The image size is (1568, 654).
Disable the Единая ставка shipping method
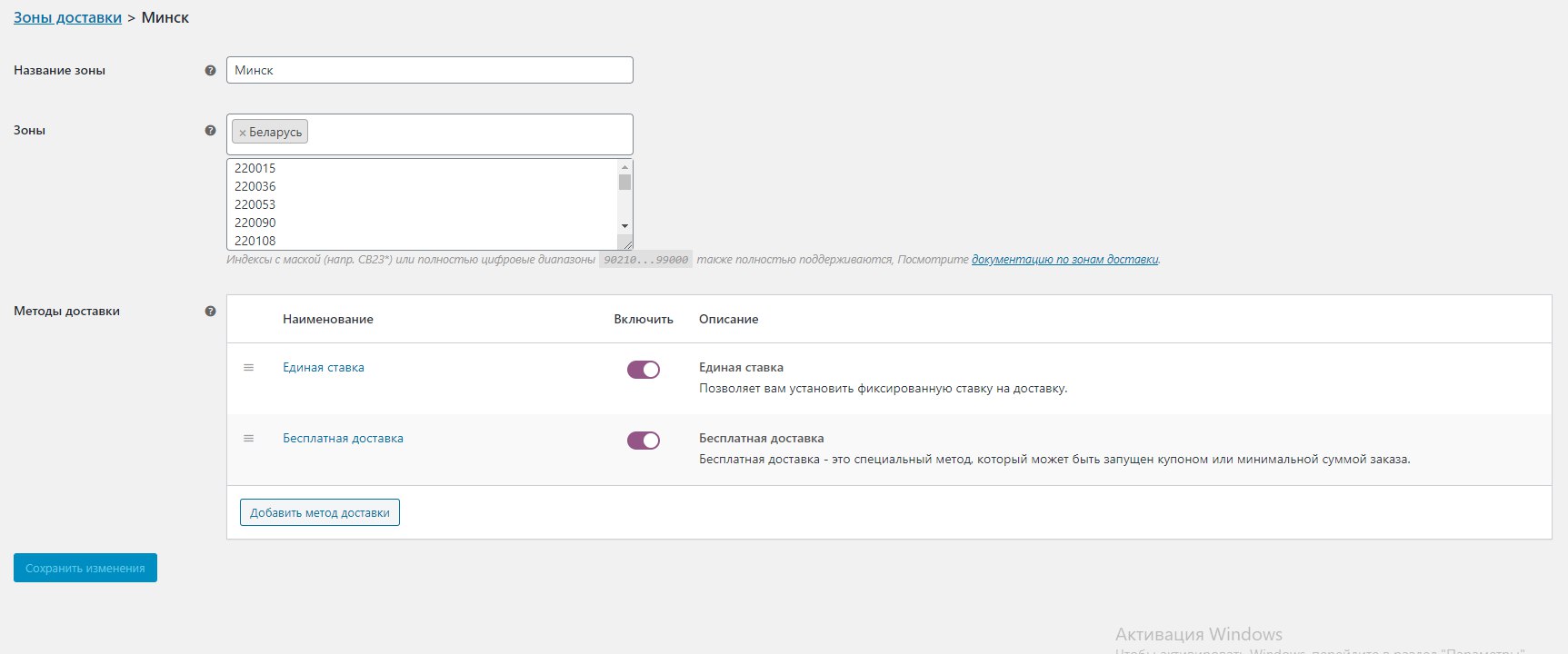(x=644, y=370)
